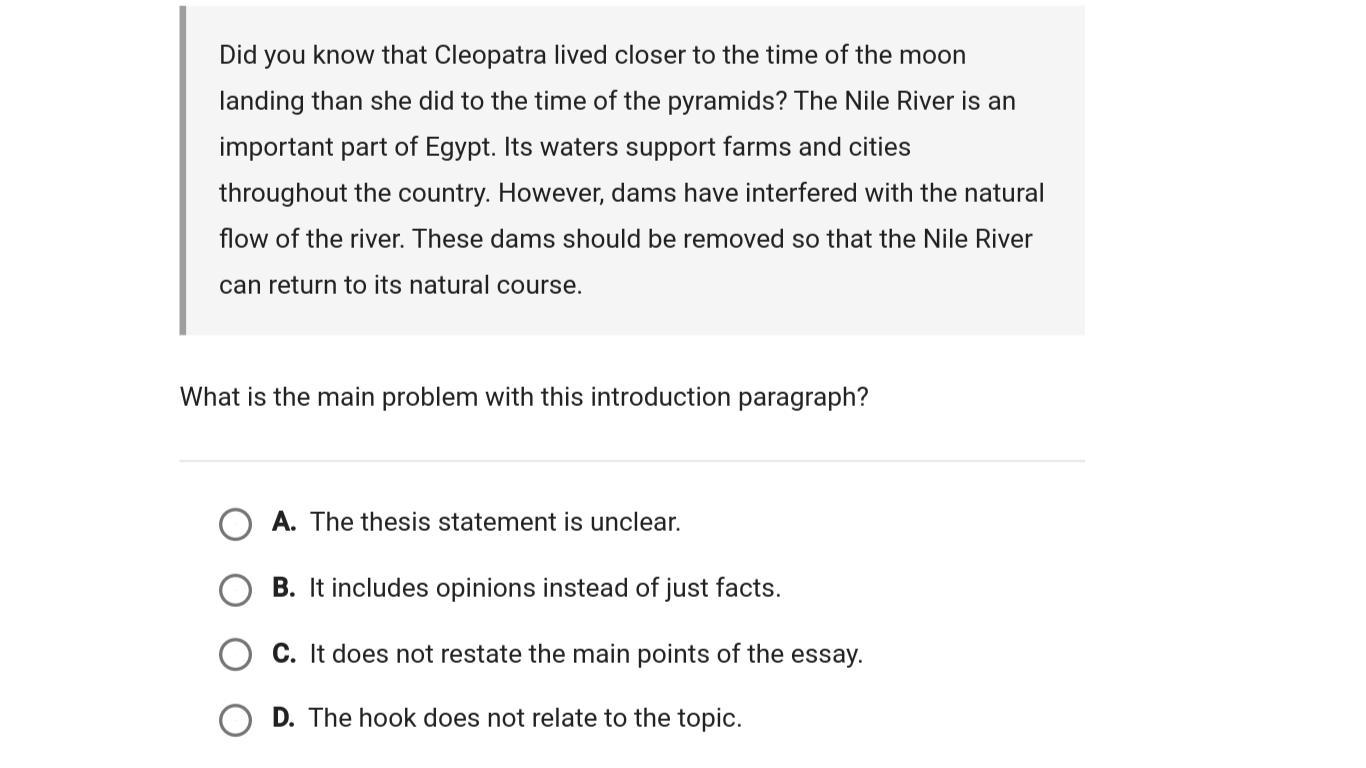Click the bold 'C.' option letter

point(284,654)
